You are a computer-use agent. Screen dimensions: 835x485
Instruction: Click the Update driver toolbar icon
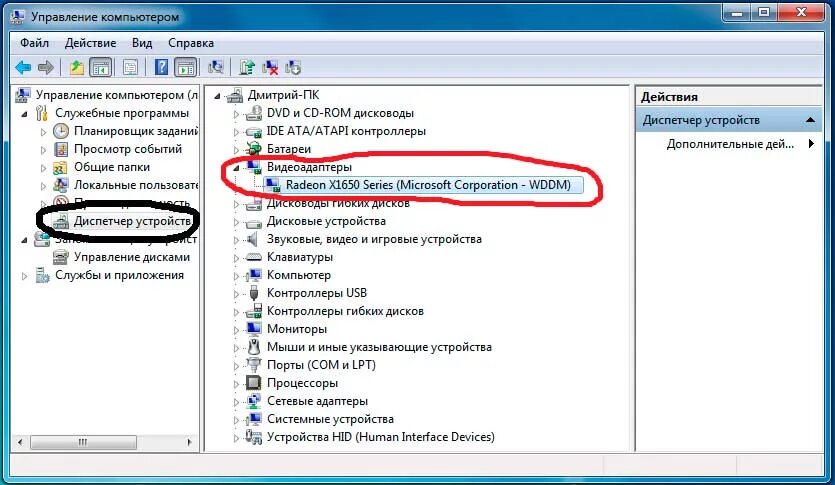247,68
